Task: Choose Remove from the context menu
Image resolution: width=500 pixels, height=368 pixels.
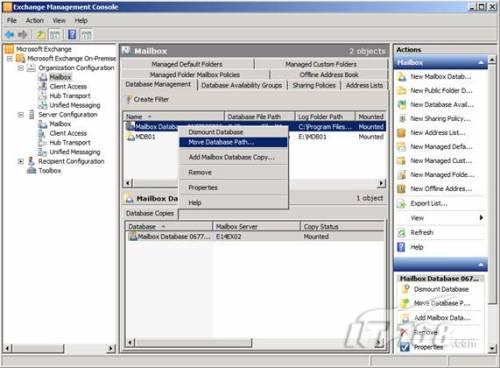Action: pos(233,172)
